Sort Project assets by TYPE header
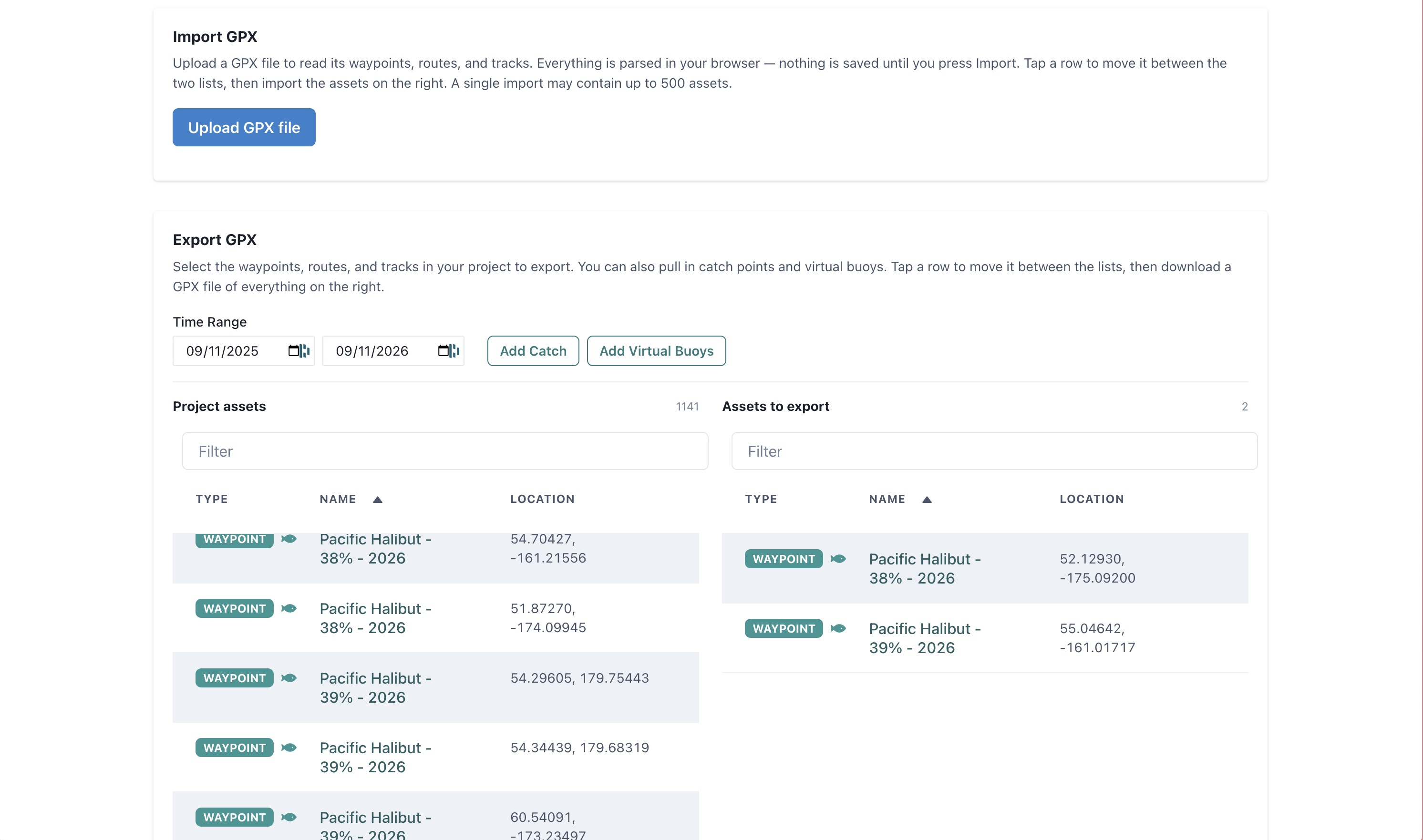Image resolution: width=1423 pixels, height=840 pixels. (212, 499)
